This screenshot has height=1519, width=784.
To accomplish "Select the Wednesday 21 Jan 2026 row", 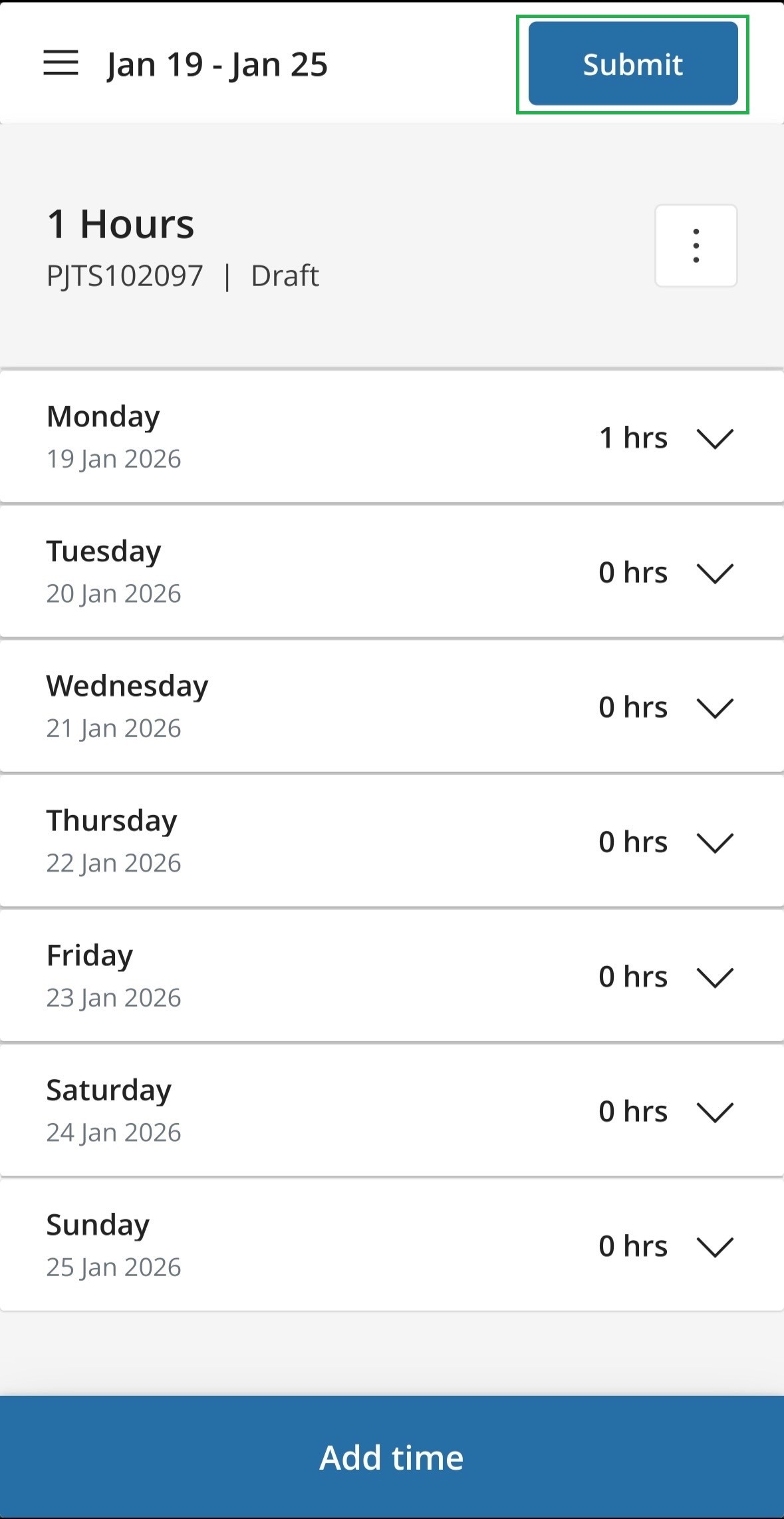I will coord(299,707).
